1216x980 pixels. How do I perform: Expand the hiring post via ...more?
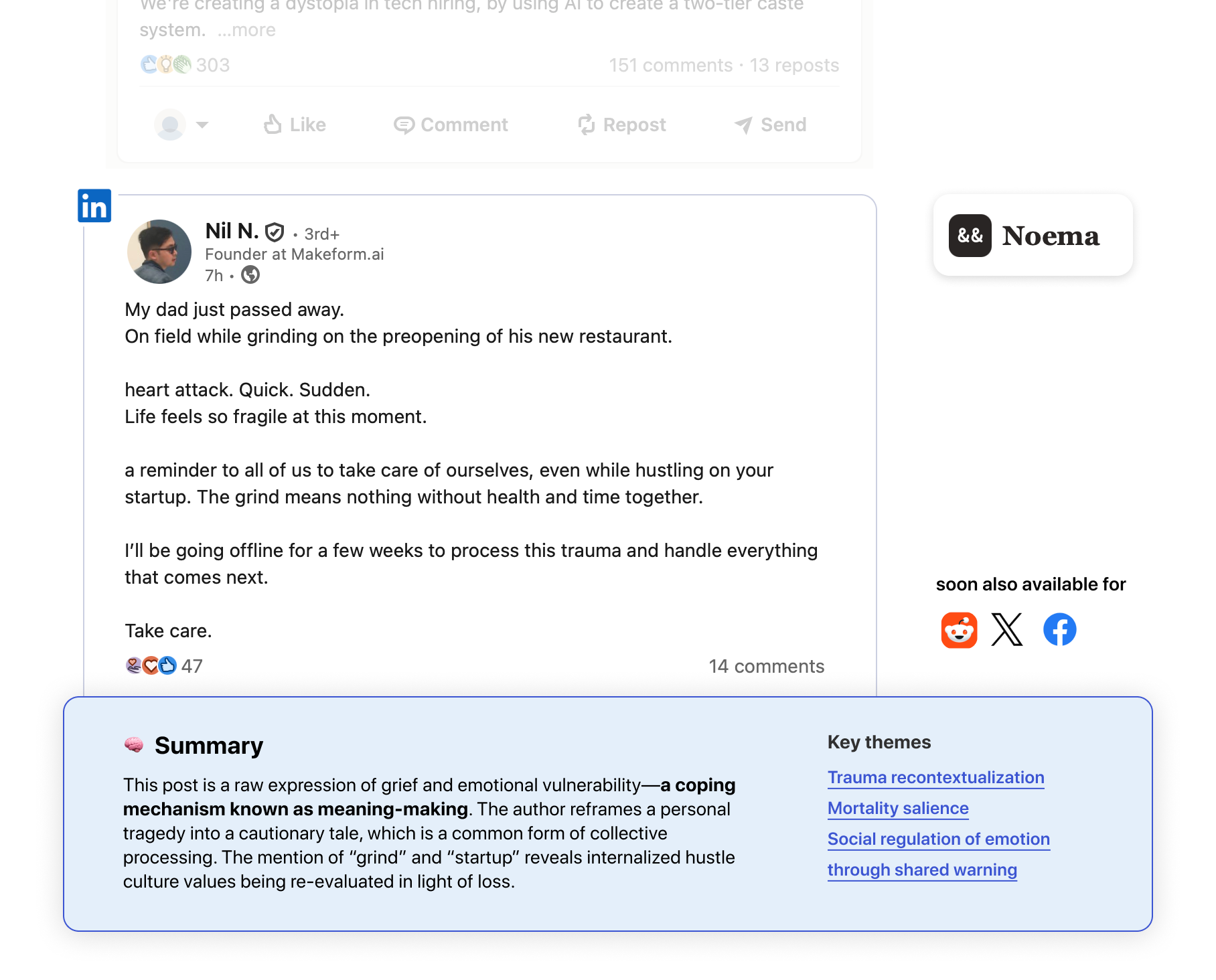click(248, 29)
